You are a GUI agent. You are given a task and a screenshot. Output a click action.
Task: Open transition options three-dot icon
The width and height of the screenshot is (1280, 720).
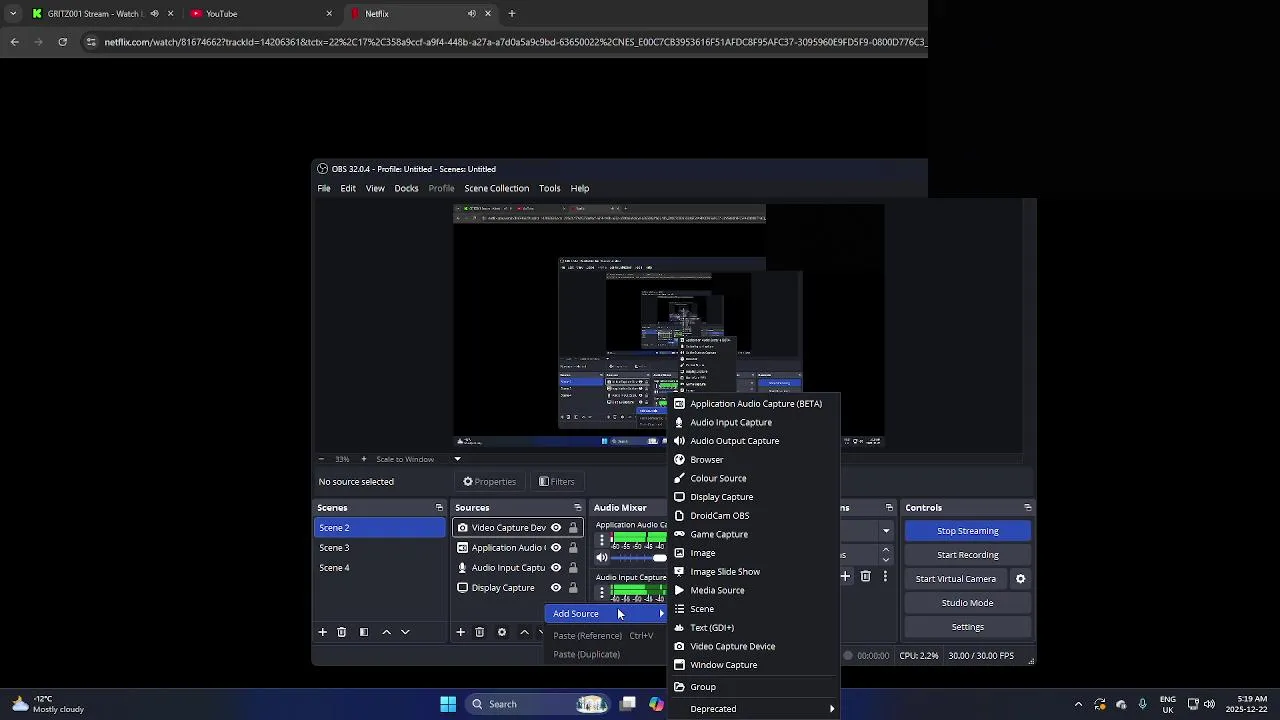click(885, 576)
